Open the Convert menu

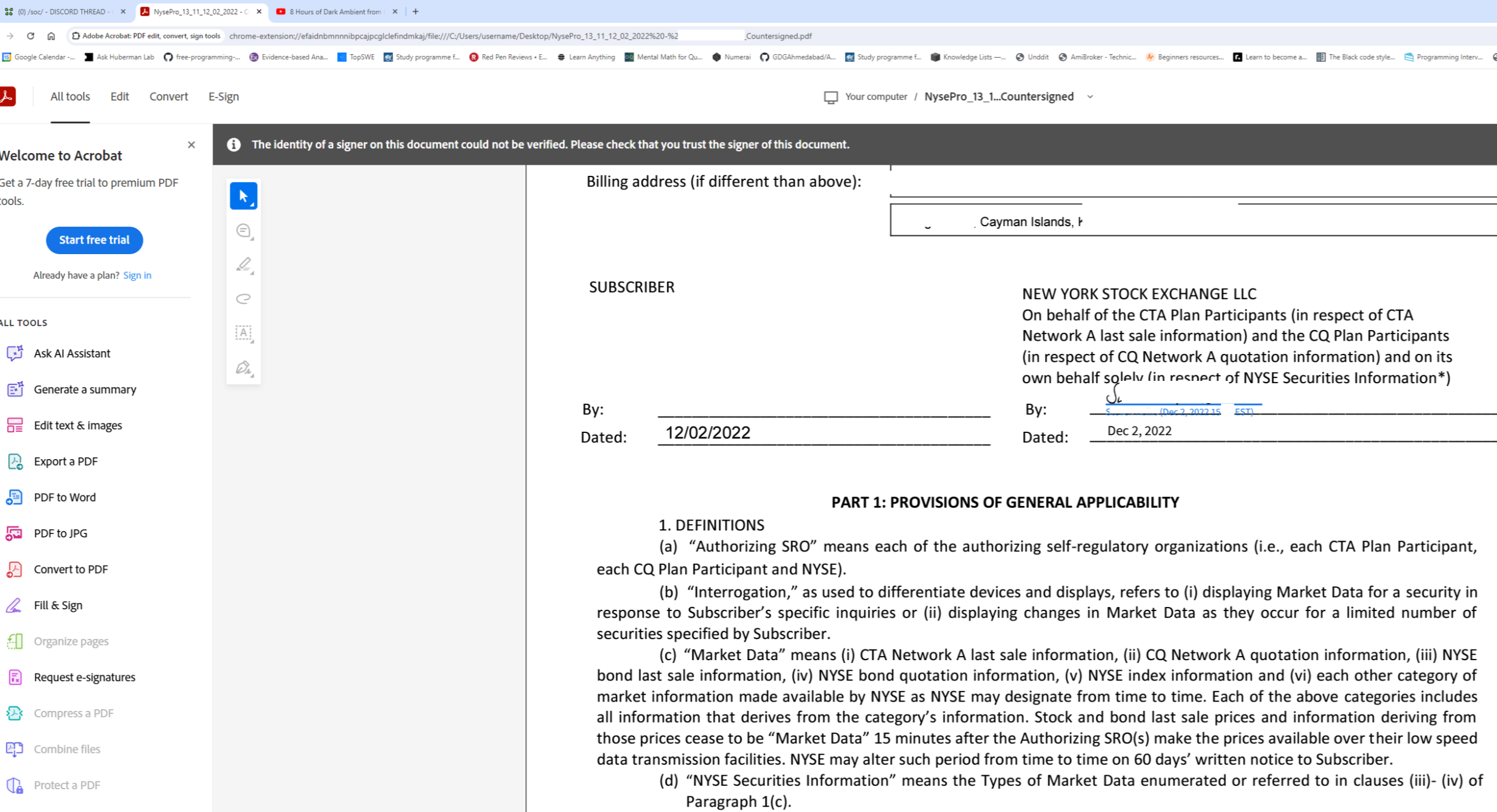[169, 96]
